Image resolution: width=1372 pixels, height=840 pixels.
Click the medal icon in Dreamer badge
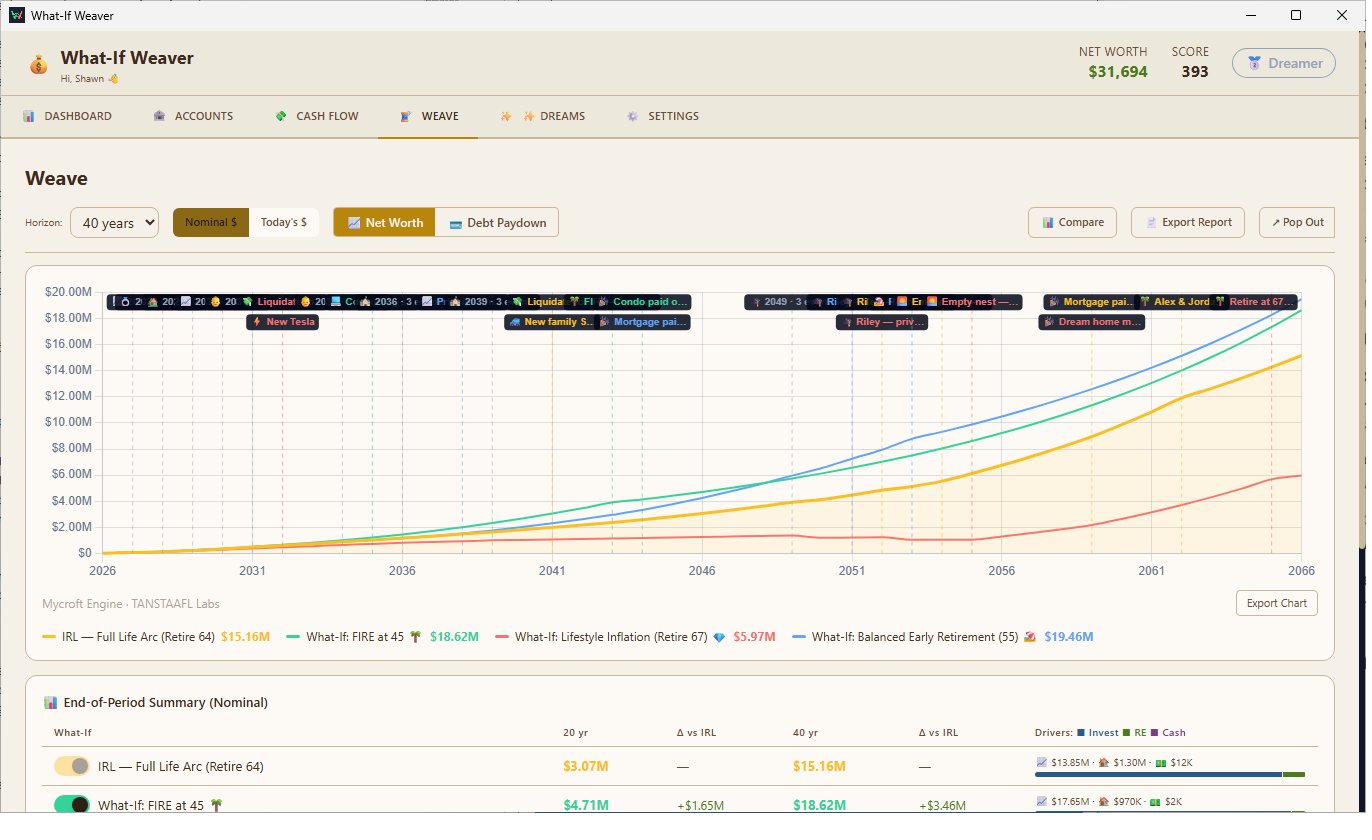tap(1254, 63)
